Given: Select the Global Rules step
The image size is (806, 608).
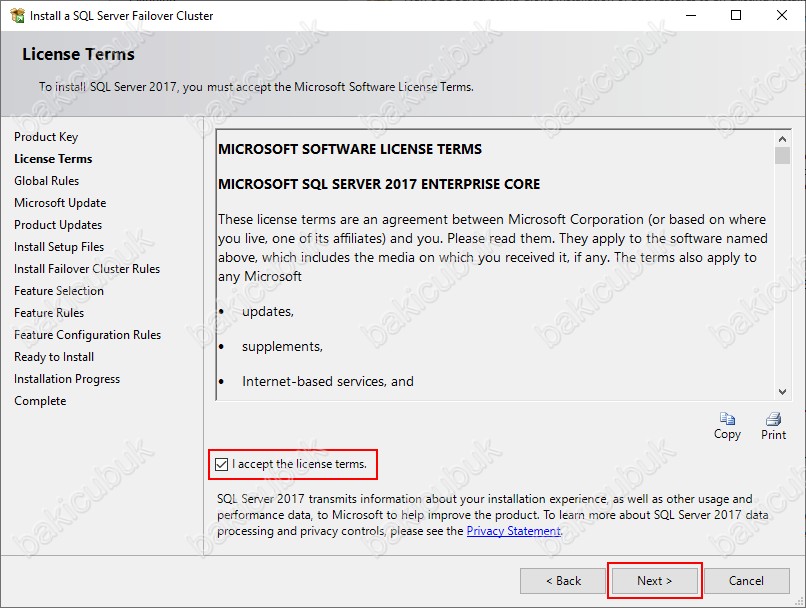Looking at the screenshot, I should pyautogui.click(x=47, y=181).
